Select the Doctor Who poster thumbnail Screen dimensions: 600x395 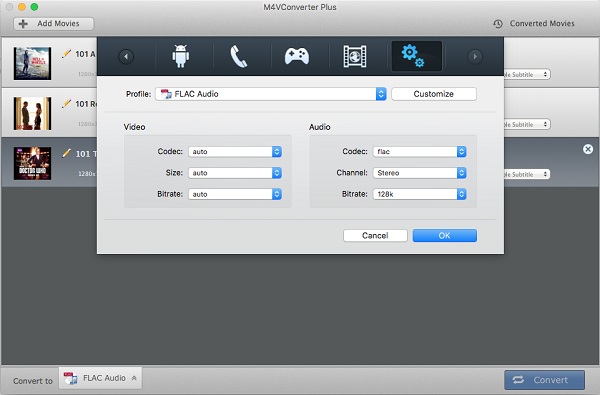[32, 163]
